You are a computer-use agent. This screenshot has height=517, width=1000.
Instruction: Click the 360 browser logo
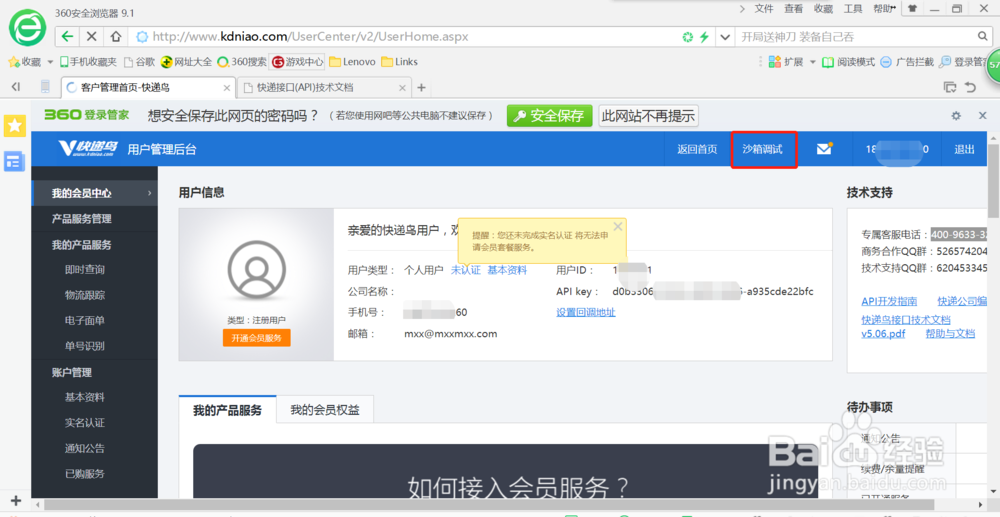pos(27,27)
